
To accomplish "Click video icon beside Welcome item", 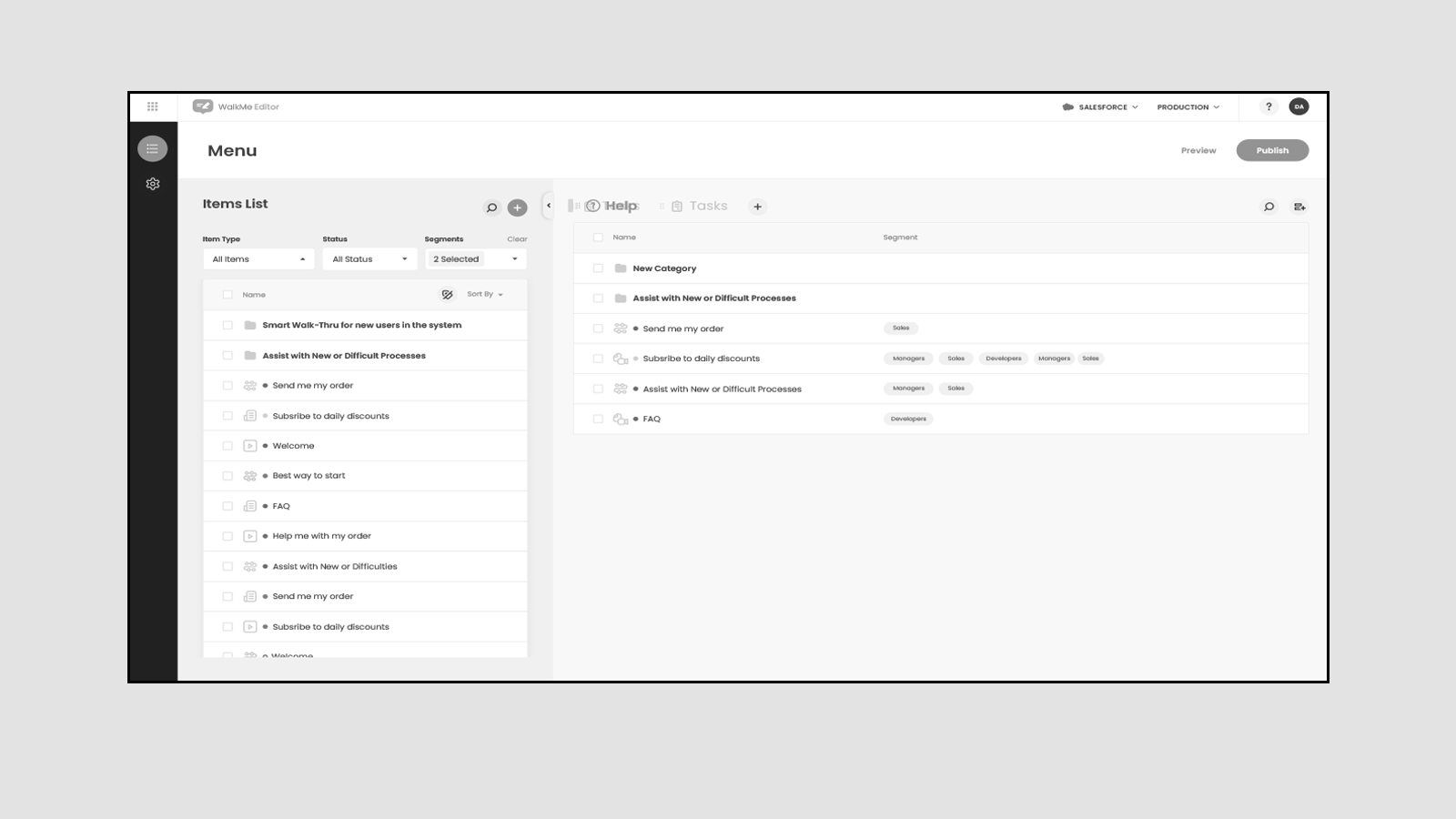I will click(x=250, y=446).
